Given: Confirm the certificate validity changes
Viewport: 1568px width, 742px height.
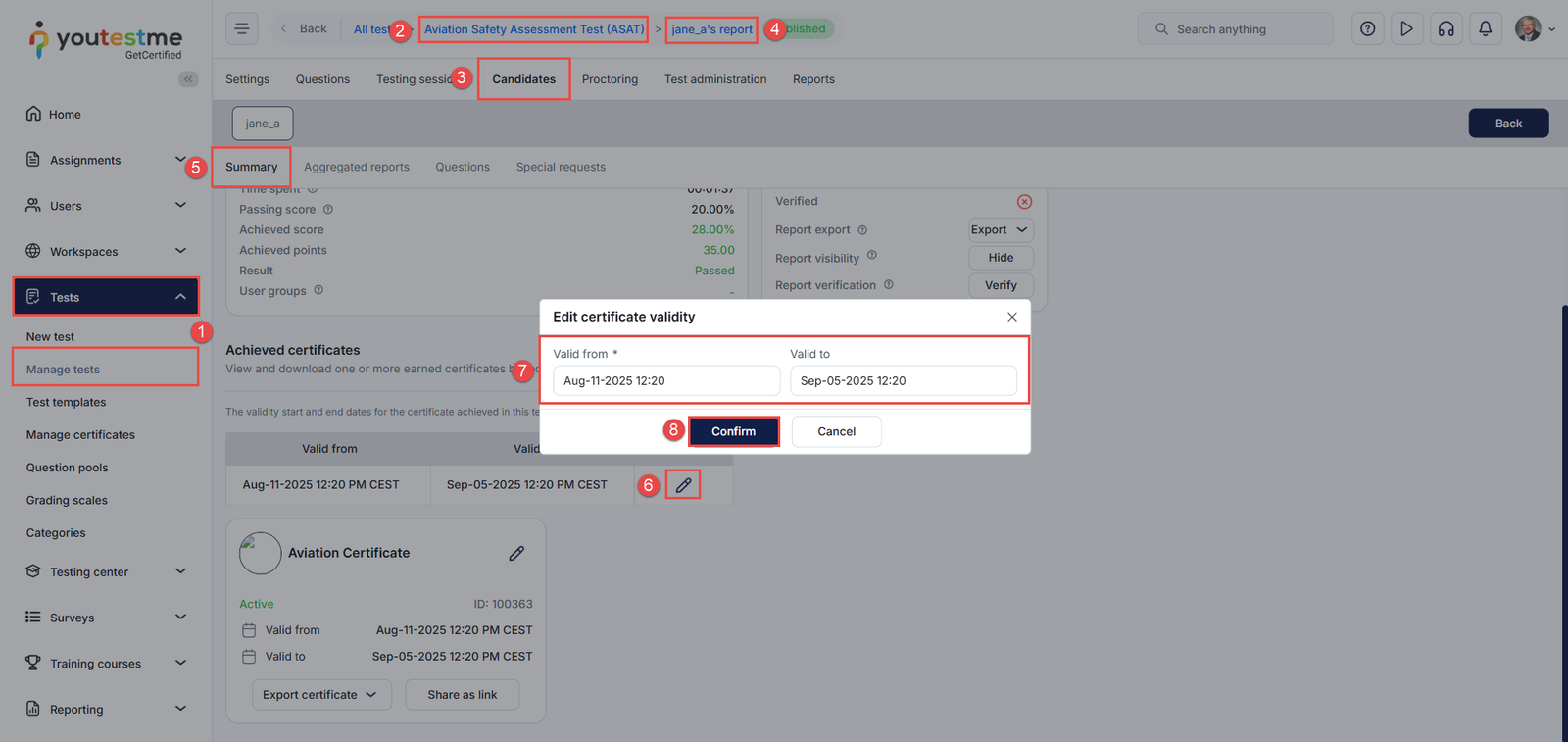Looking at the screenshot, I should 733,431.
